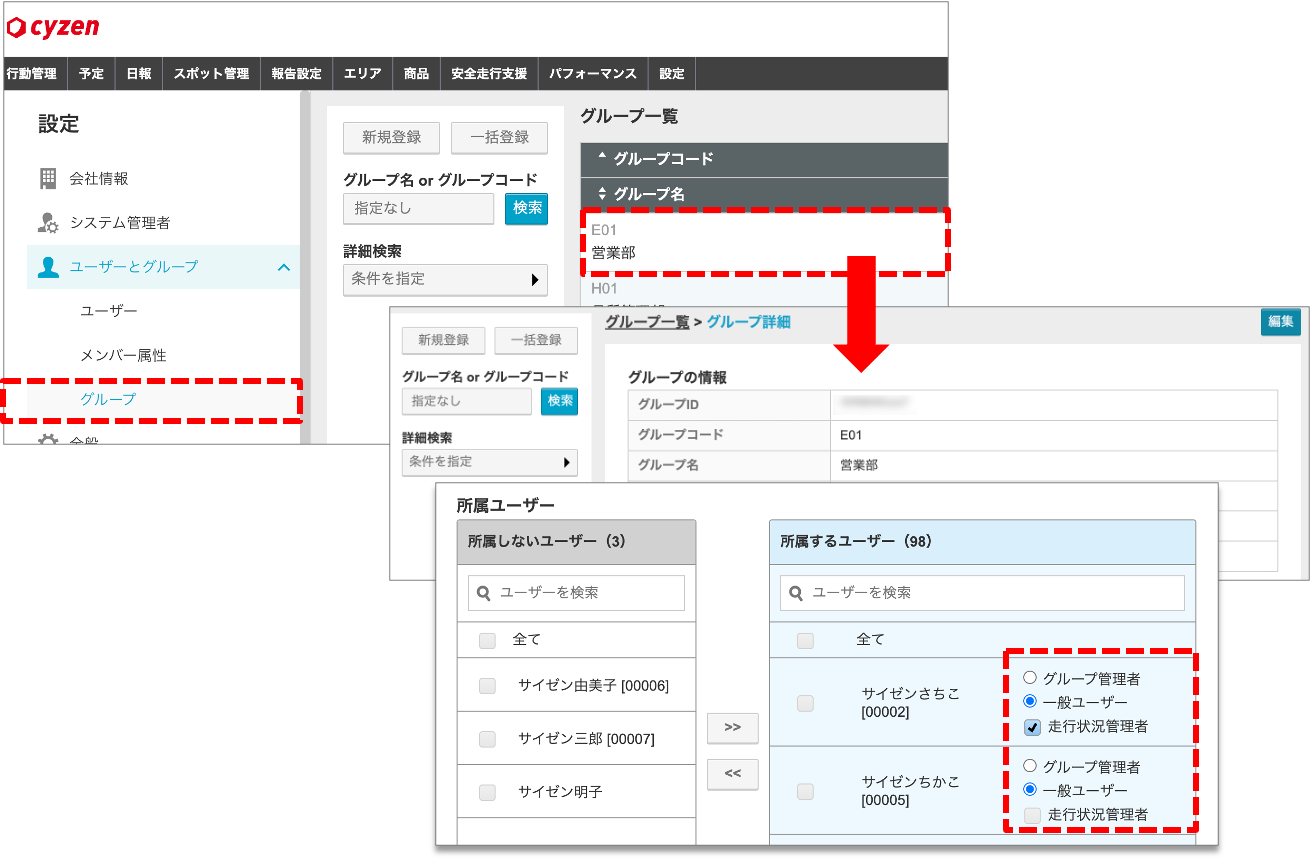1310x860 pixels.
Task: Click the グループ名 value 営業部 cell
Action: point(1054,465)
